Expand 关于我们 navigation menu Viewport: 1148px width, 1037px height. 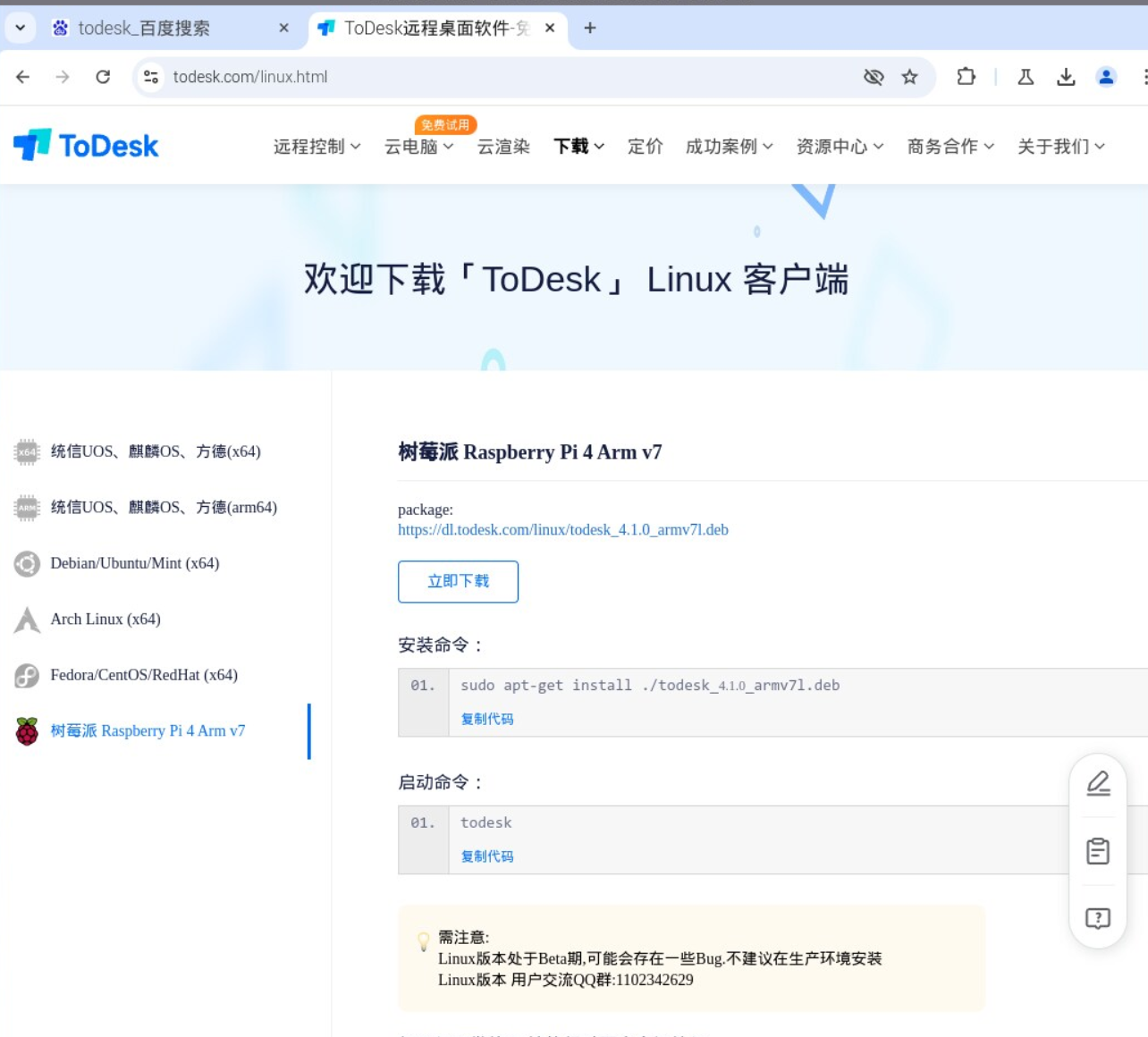coord(1061,147)
